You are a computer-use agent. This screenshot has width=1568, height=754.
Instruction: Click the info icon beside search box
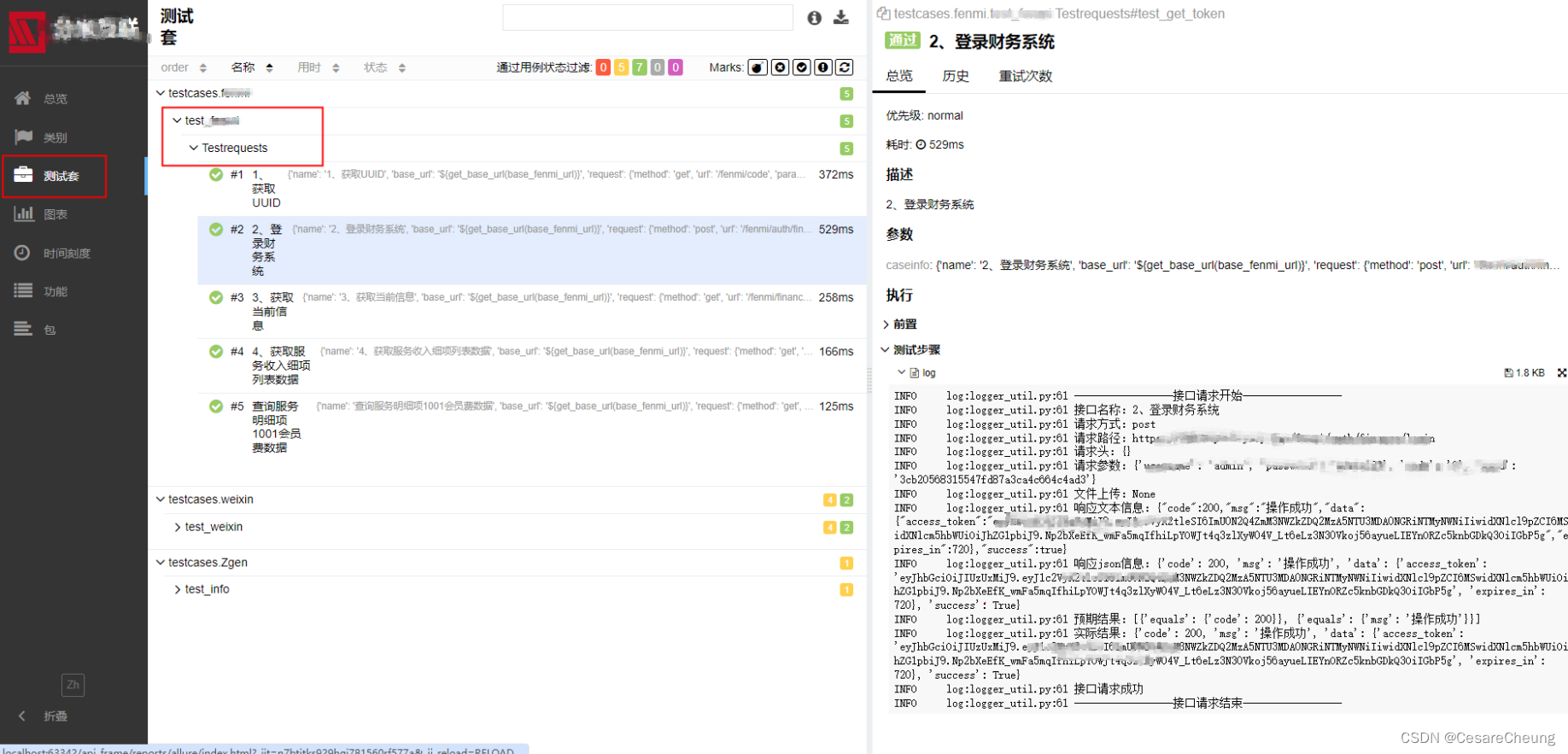[815, 18]
